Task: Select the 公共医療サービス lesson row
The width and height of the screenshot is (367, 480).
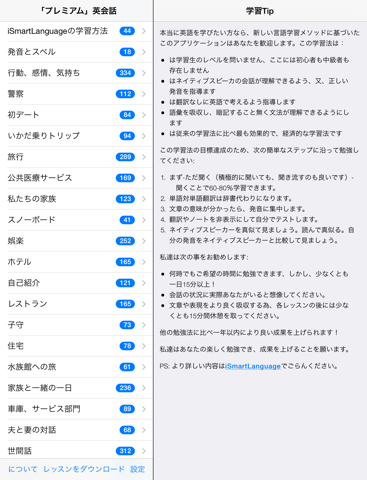Action: point(76,178)
